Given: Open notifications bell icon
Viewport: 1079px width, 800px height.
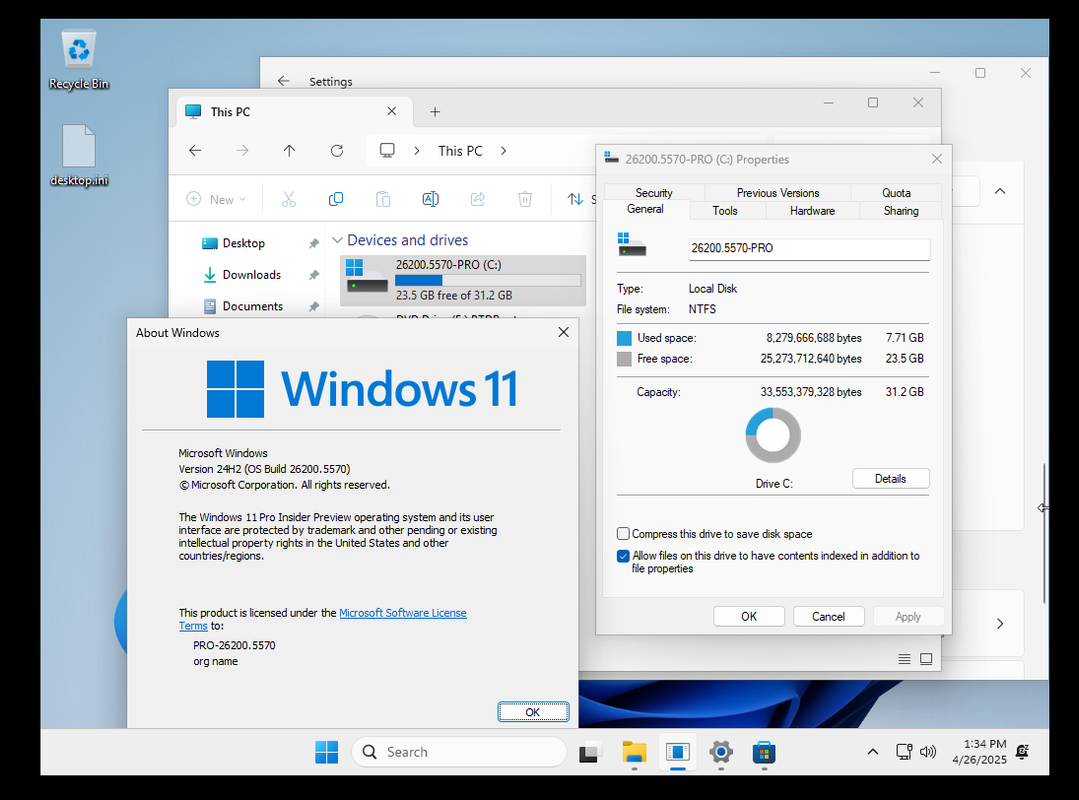Looking at the screenshot, I should click(x=1023, y=752).
